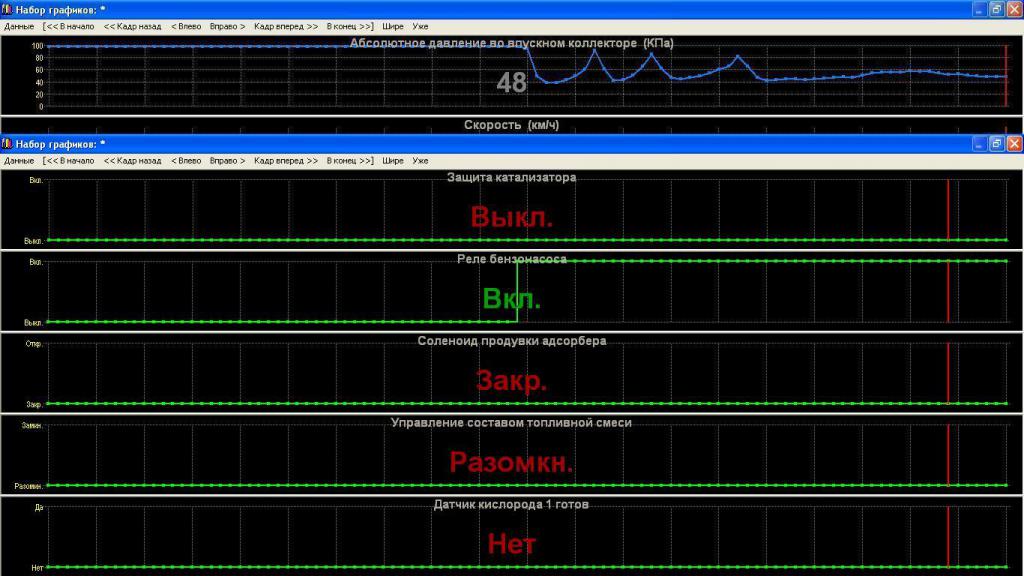Select Шире in the upper window menu
This screenshot has width=1024, height=576.
tap(393, 25)
